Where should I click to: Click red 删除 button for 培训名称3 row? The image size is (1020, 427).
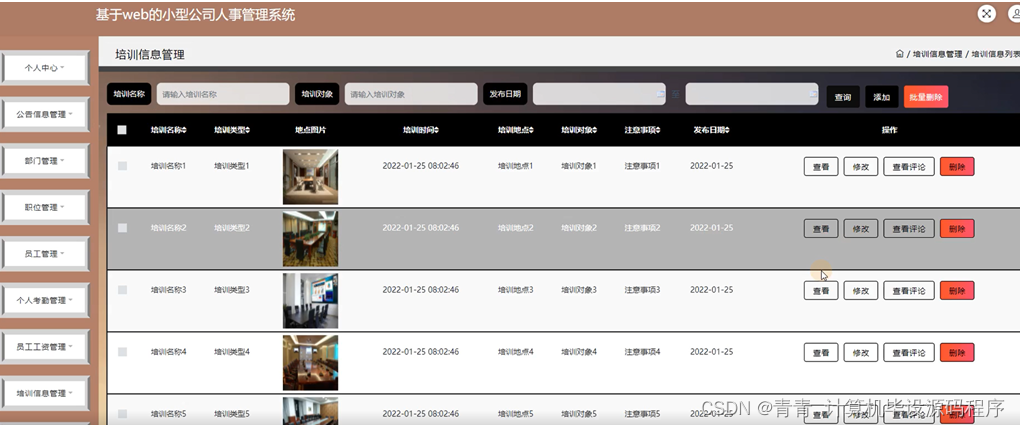click(957, 290)
